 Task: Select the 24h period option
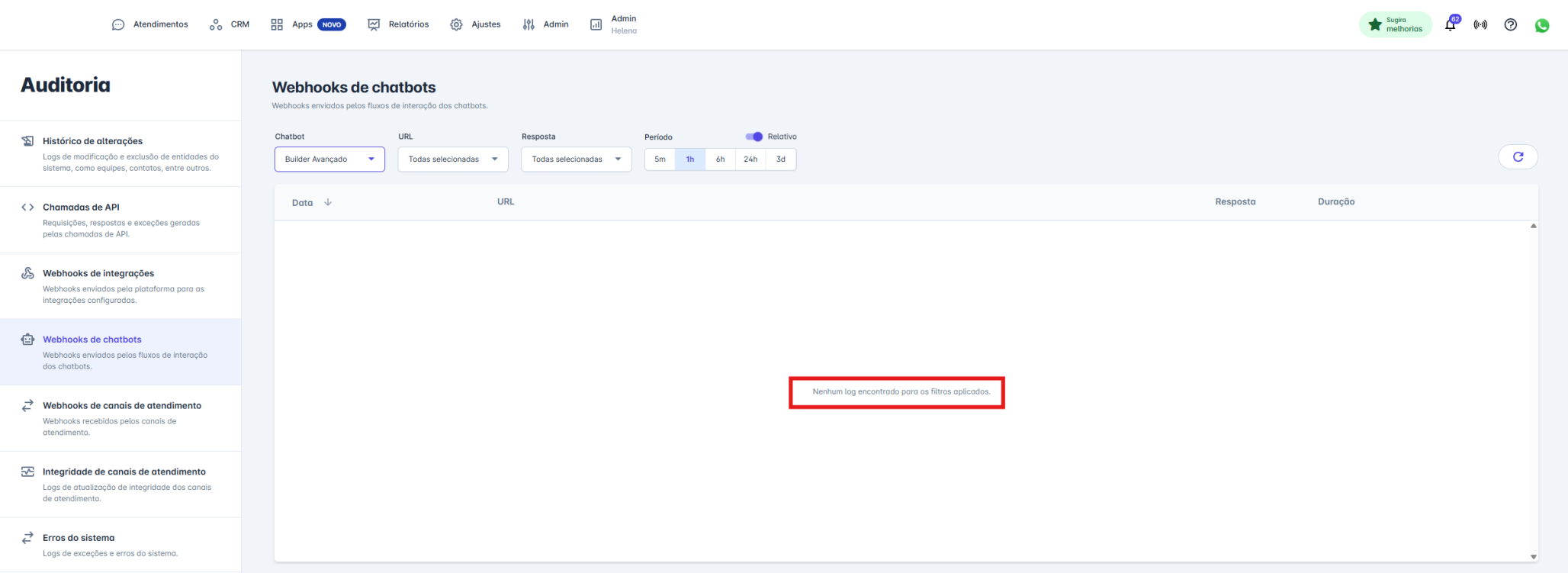(750, 159)
